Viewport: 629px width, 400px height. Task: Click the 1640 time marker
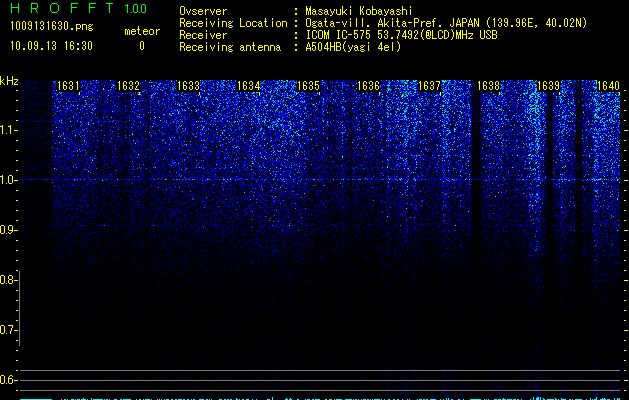[x=608, y=86]
